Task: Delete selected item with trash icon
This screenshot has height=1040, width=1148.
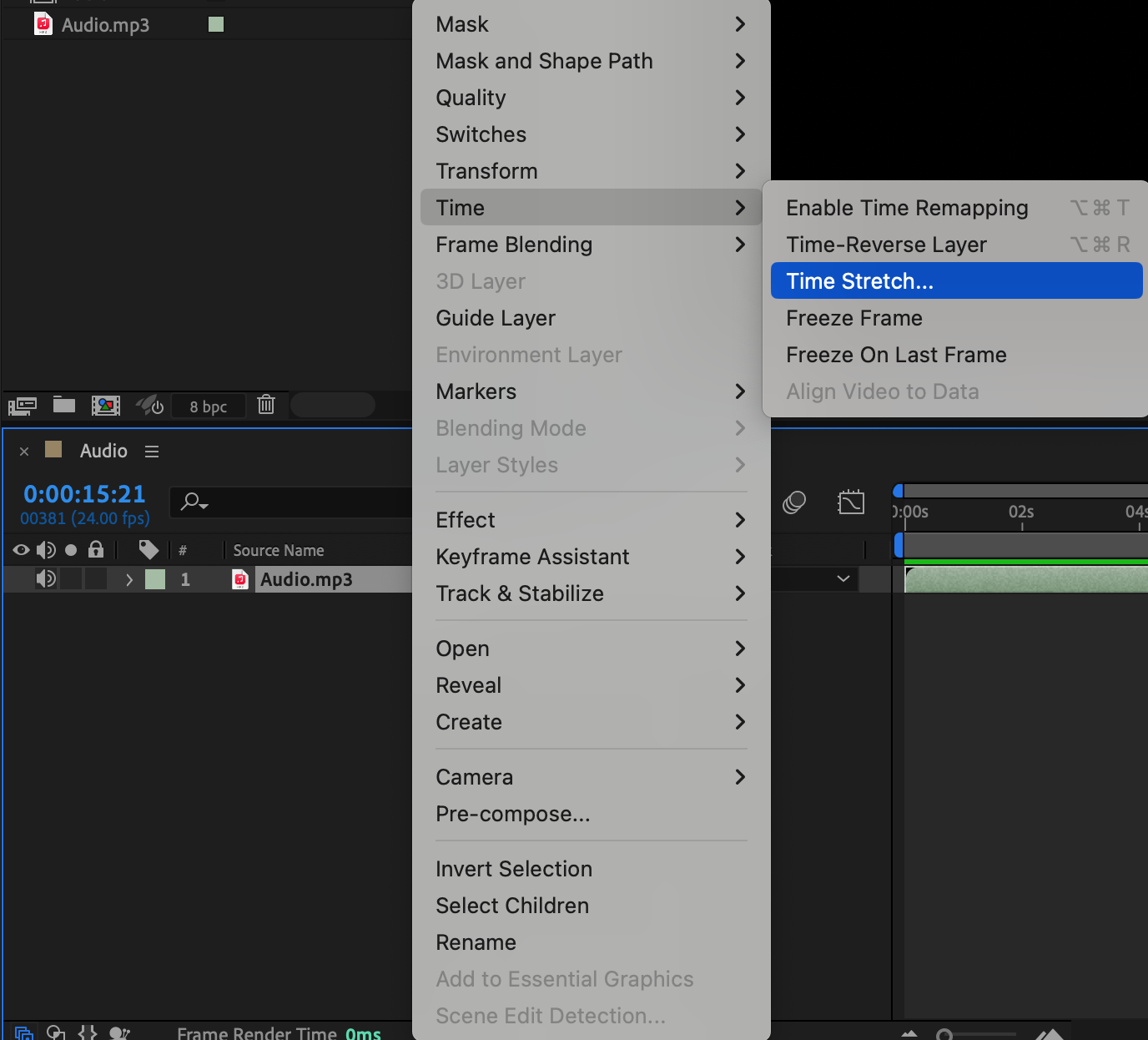Action: (x=266, y=405)
